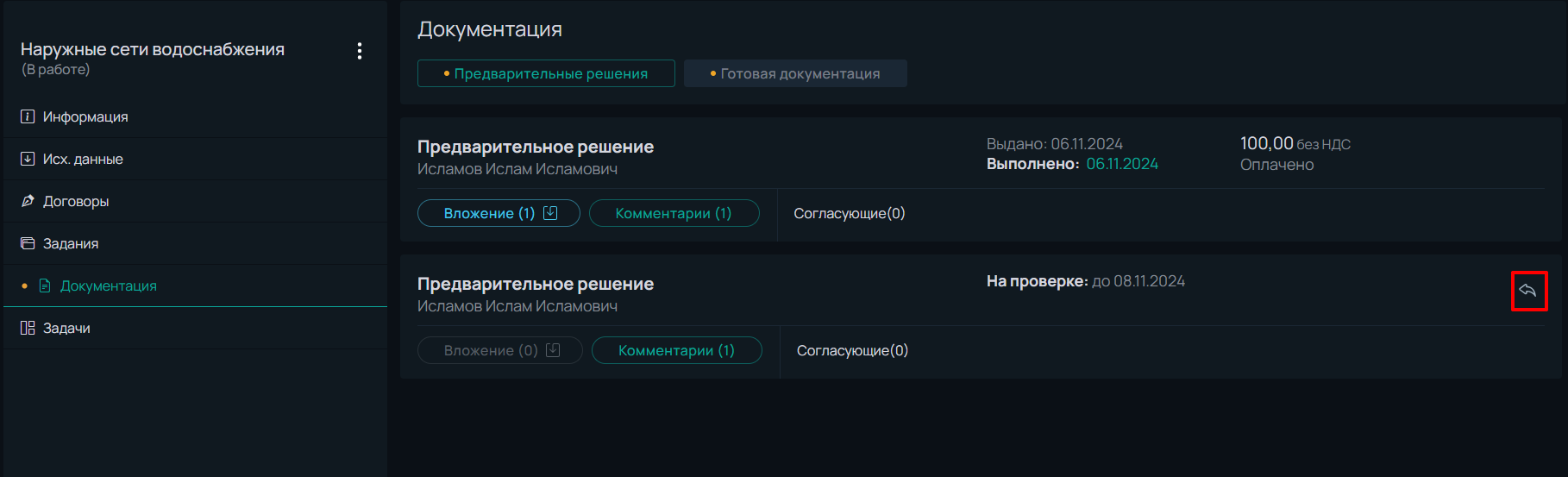Click the Договоры pen icon
Viewport: 1568px width, 477px height.
pos(28,201)
